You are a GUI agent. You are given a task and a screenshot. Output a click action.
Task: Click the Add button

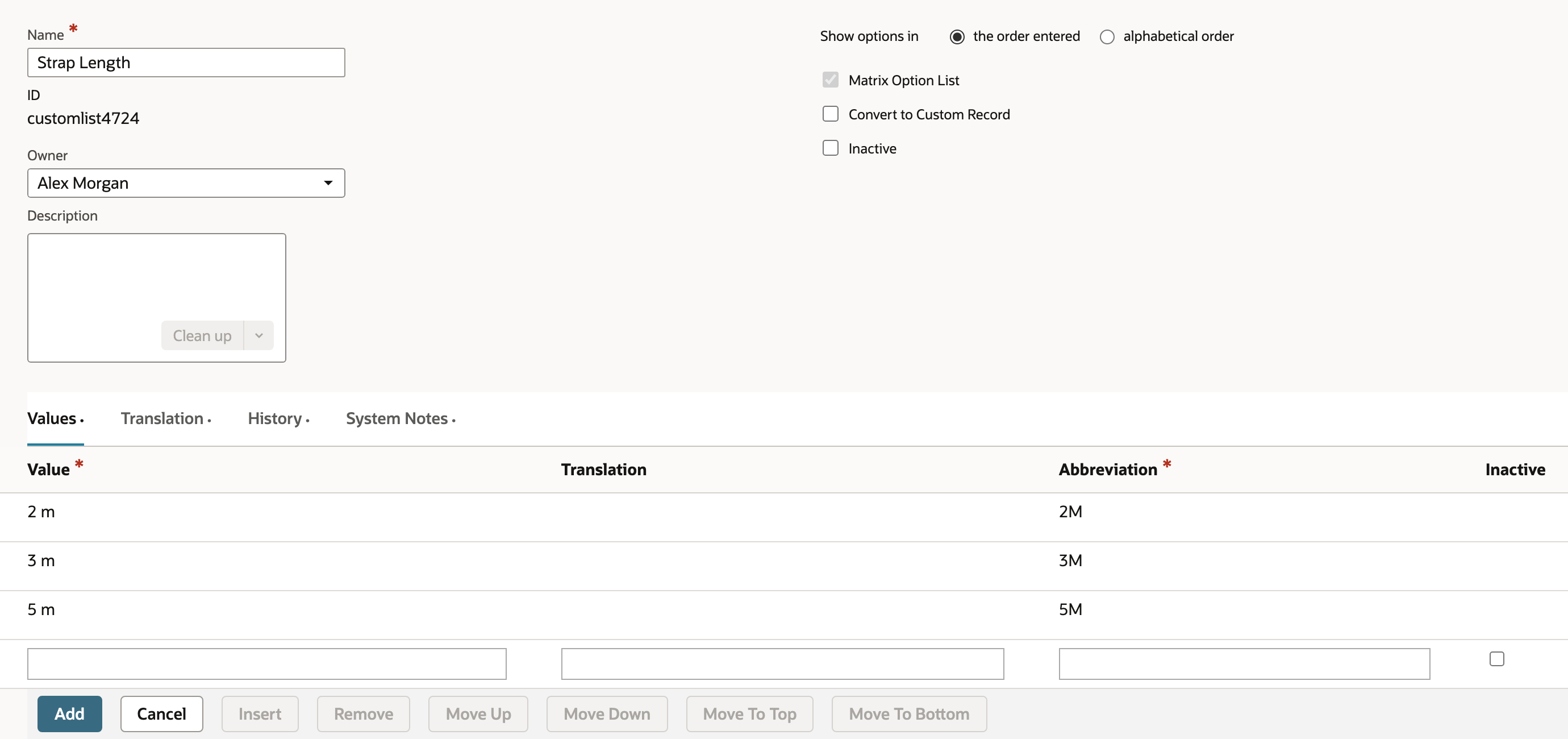[x=69, y=714]
